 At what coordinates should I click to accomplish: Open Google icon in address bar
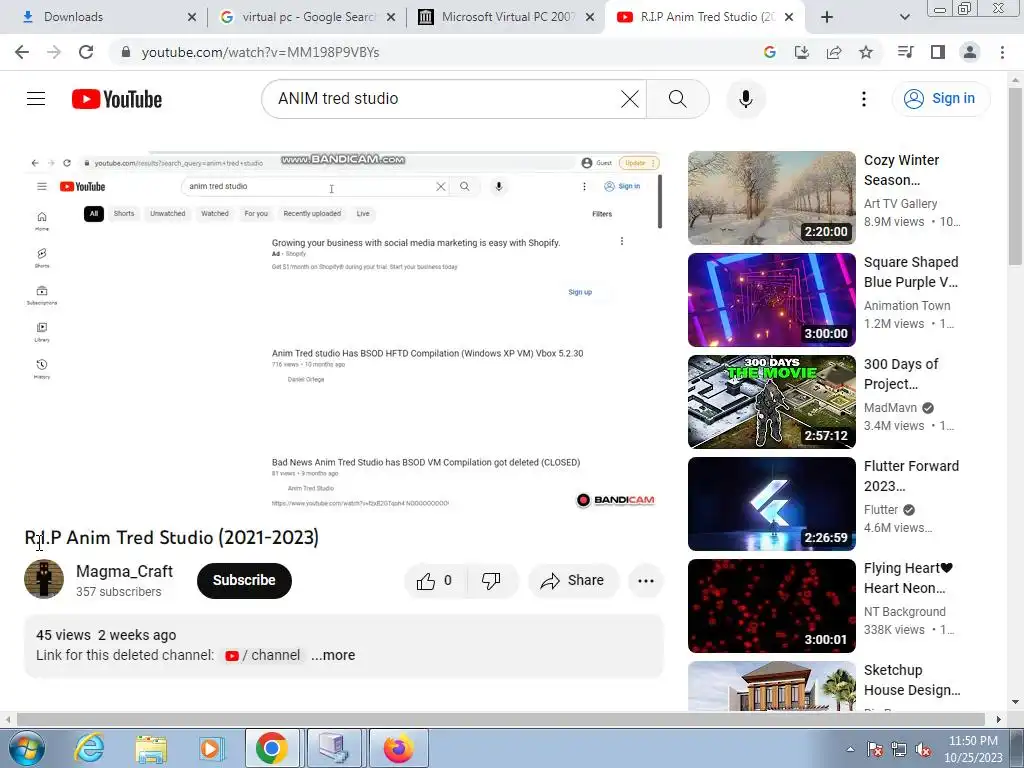(x=769, y=52)
